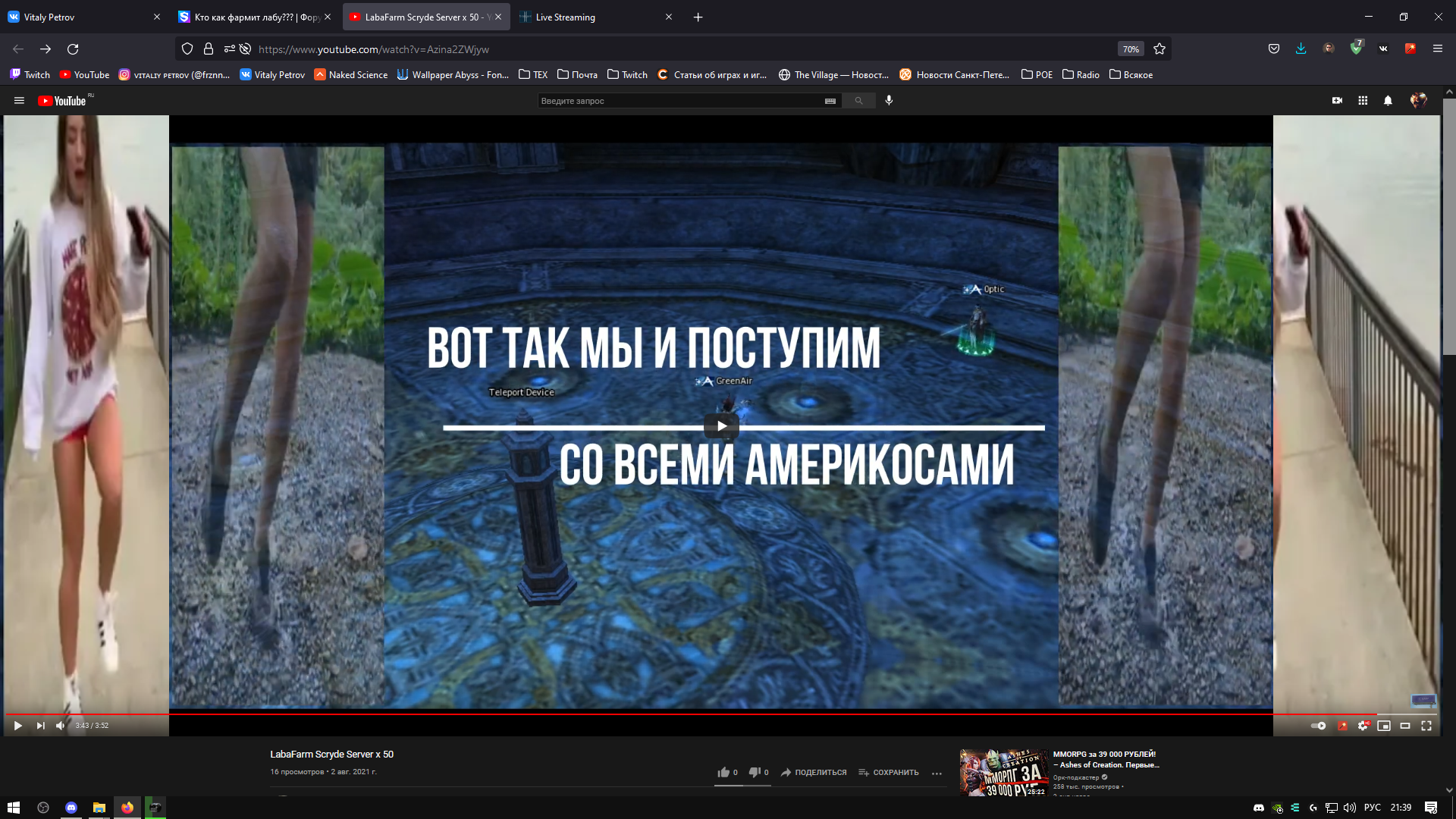The width and height of the screenshot is (1456, 819).
Task: Click the red video progress bar
Action: coord(682,714)
